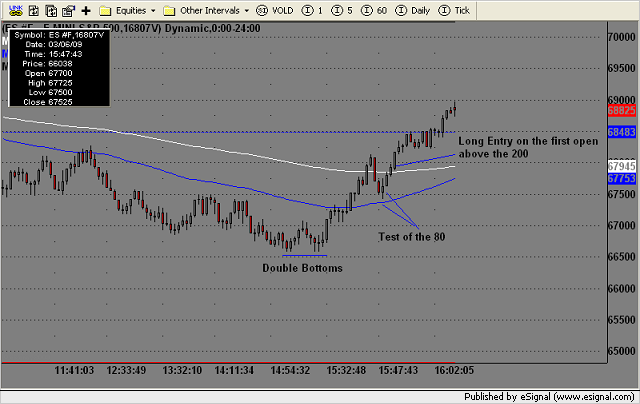Image resolution: width=640 pixels, height=404 pixels.
Task: Click the blue 68483 price marker
Action: tap(622, 132)
